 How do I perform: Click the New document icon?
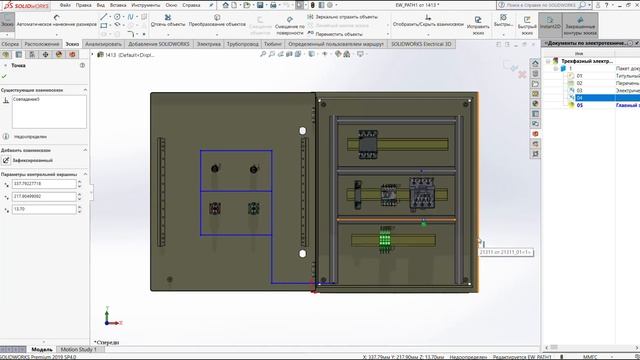[234, 5]
